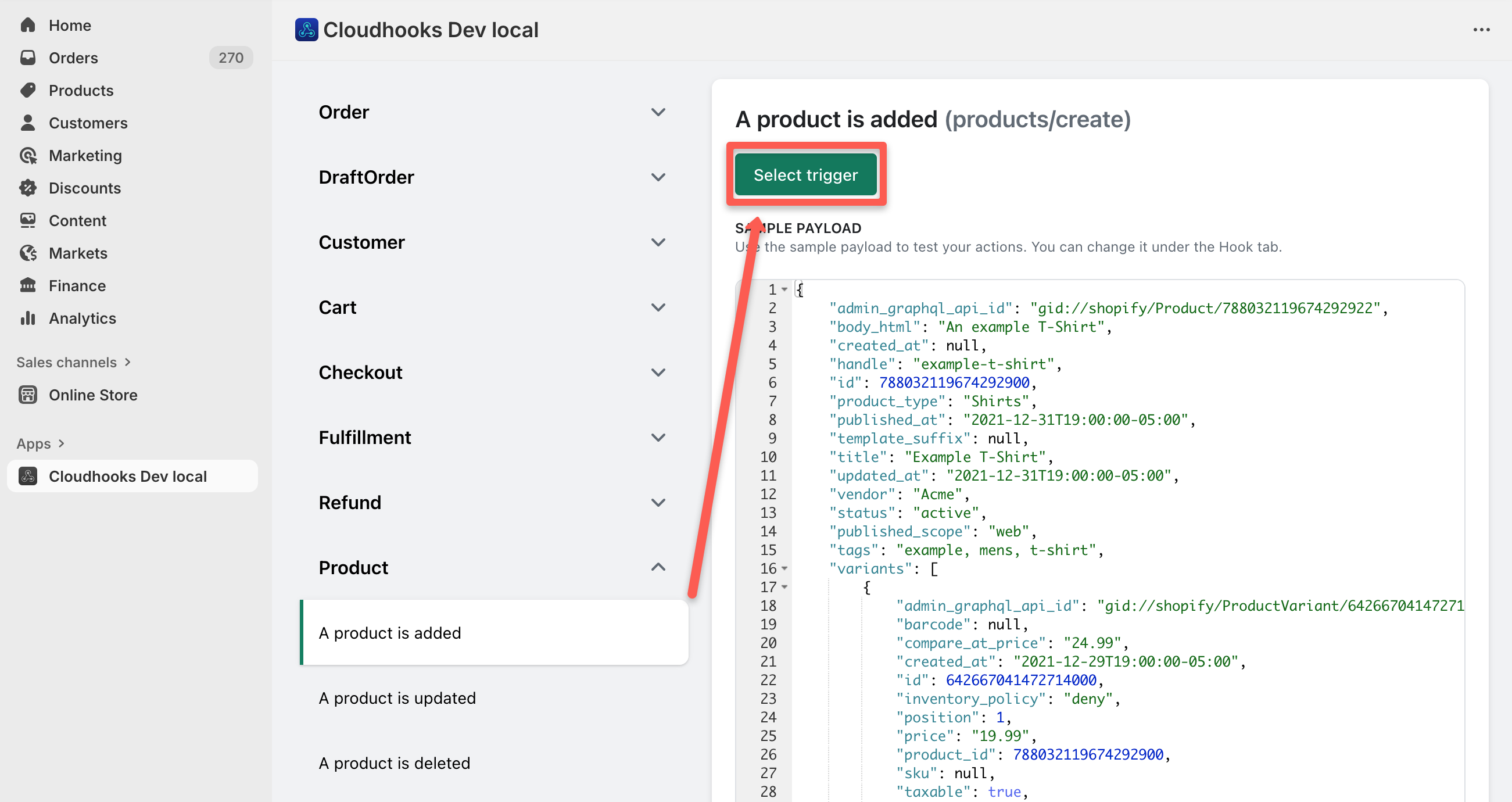Expand the Order trigger category
The height and width of the screenshot is (802, 1512).
click(x=658, y=112)
